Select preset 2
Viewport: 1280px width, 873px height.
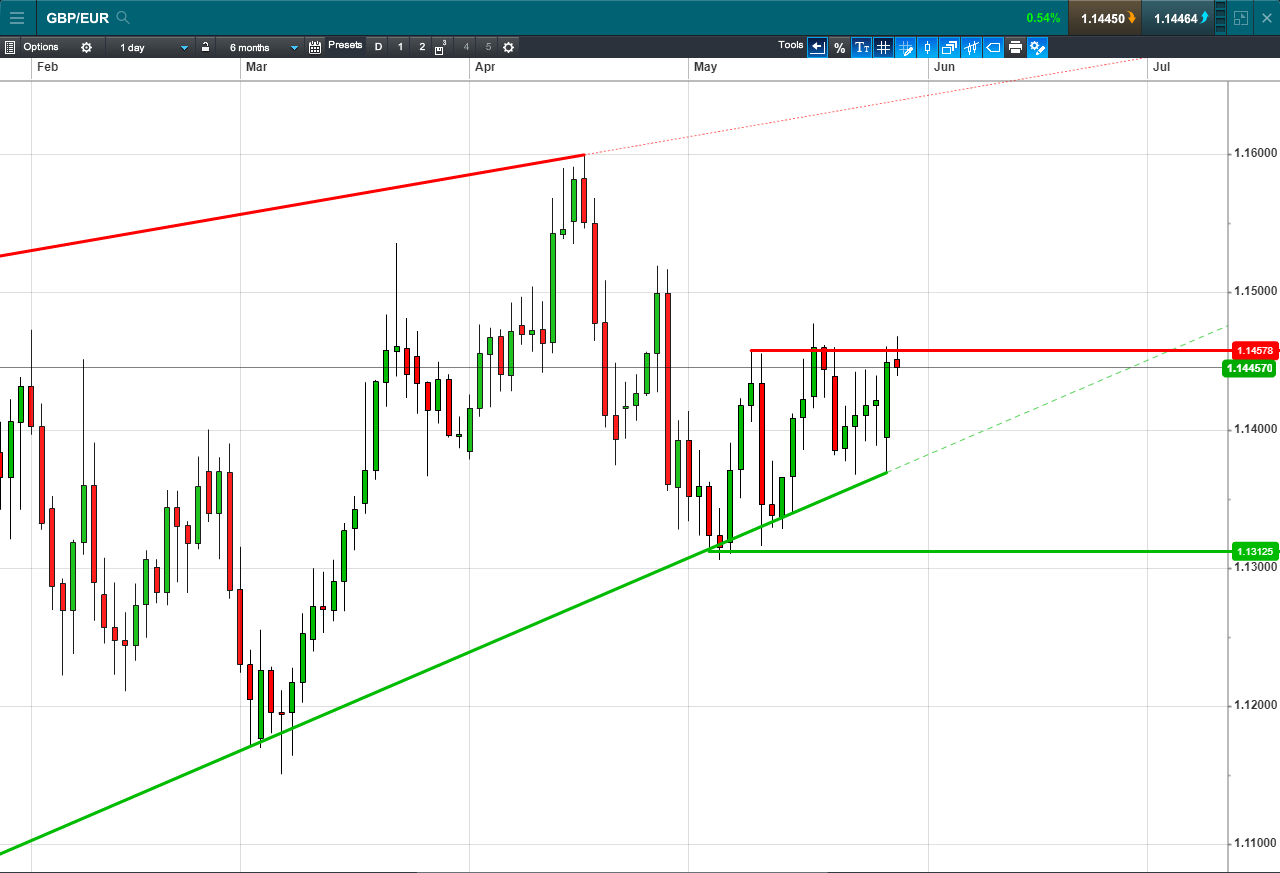tap(422, 47)
